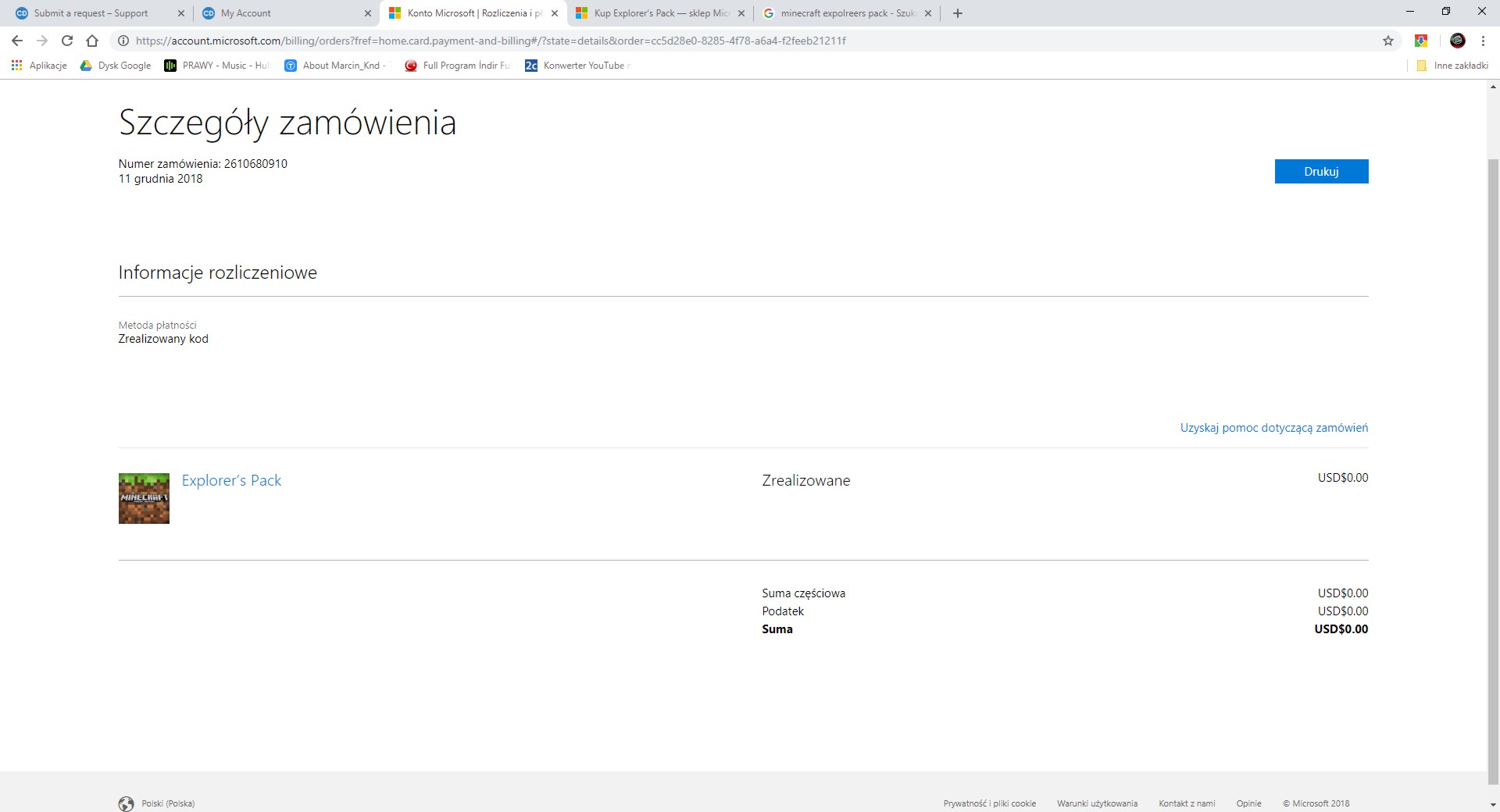Click the date 11 grudnia 2018
This screenshot has width=1500, height=812.
(x=160, y=179)
